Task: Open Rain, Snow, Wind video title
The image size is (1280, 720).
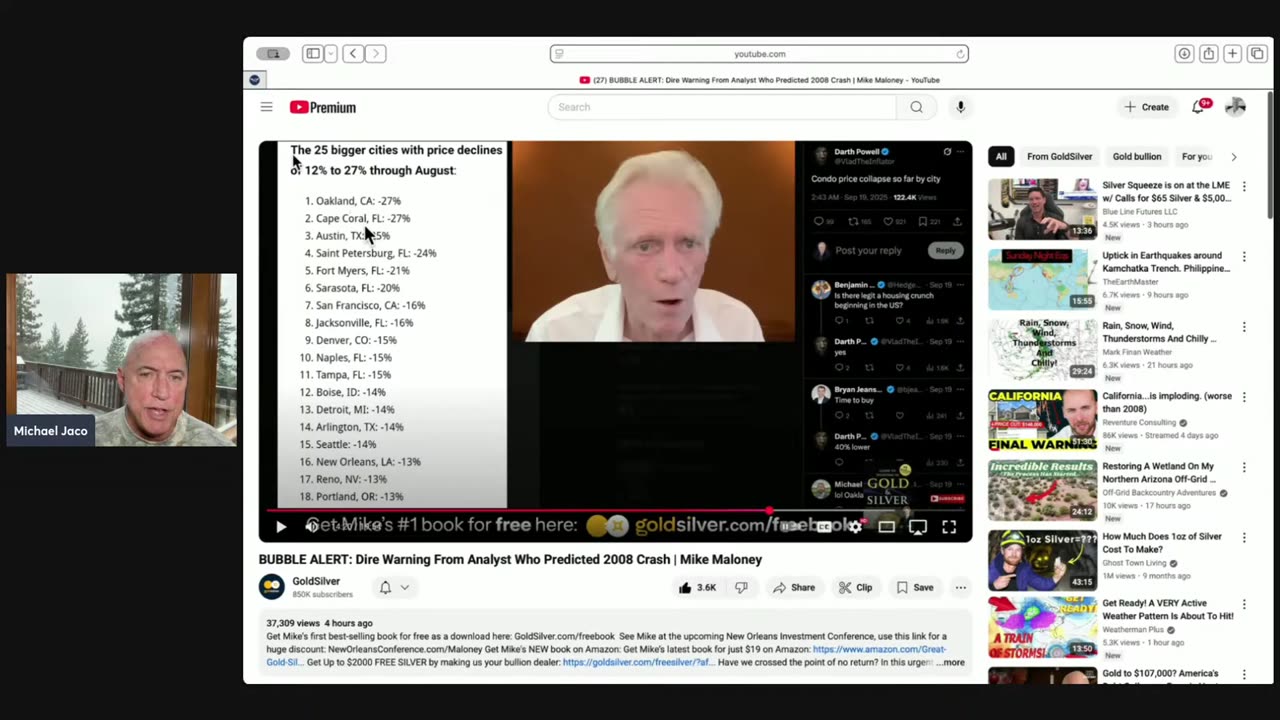Action: coord(1159,332)
